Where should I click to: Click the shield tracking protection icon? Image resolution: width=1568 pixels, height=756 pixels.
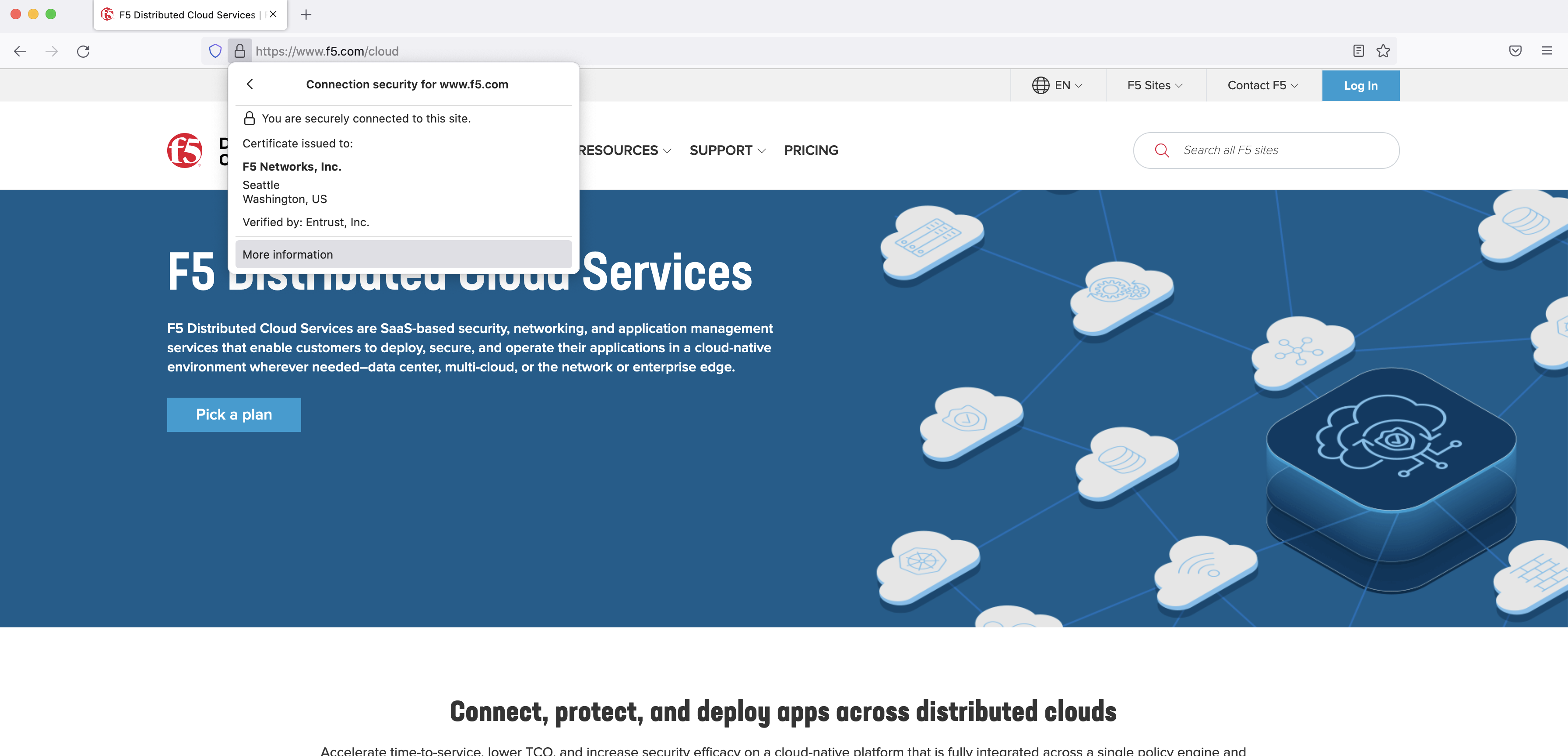click(215, 51)
